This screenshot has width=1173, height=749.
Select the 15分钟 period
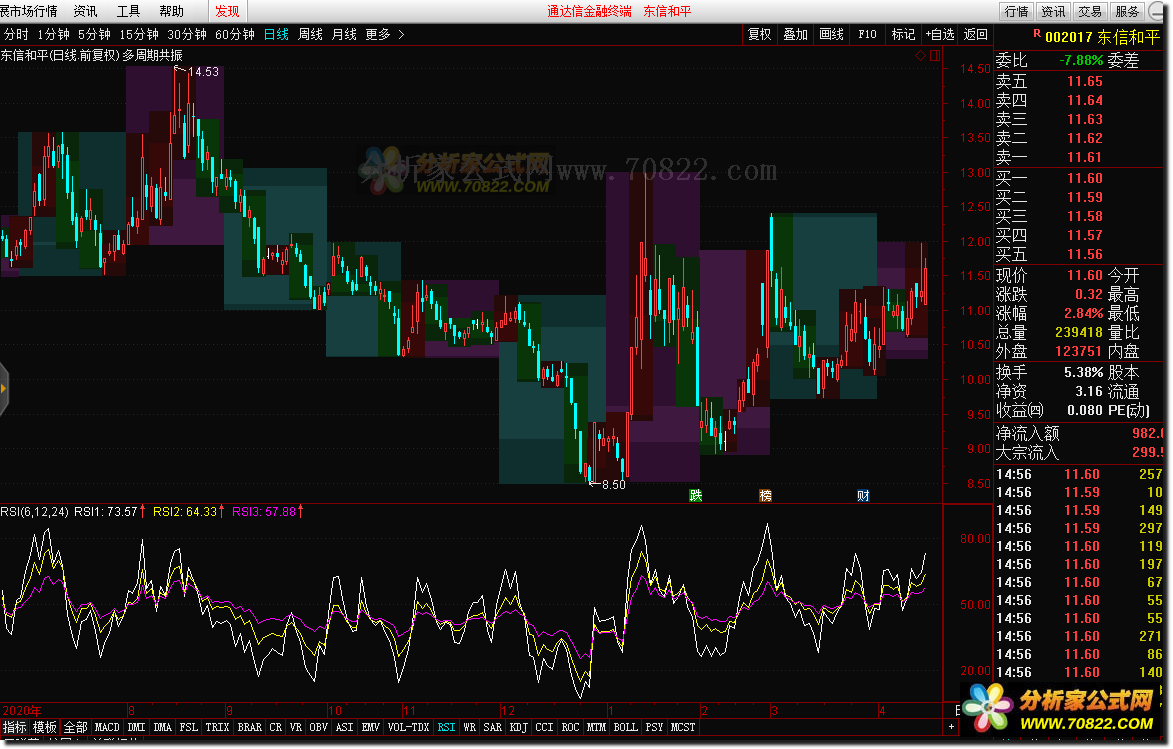(139, 34)
